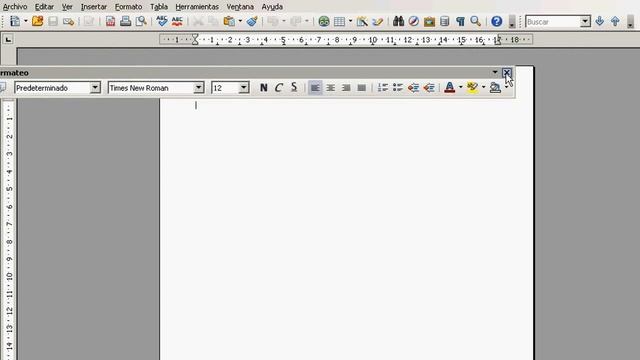The height and width of the screenshot is (360, 640).
Task: Open the New document dropdown arrow
Action: [26, 21]
